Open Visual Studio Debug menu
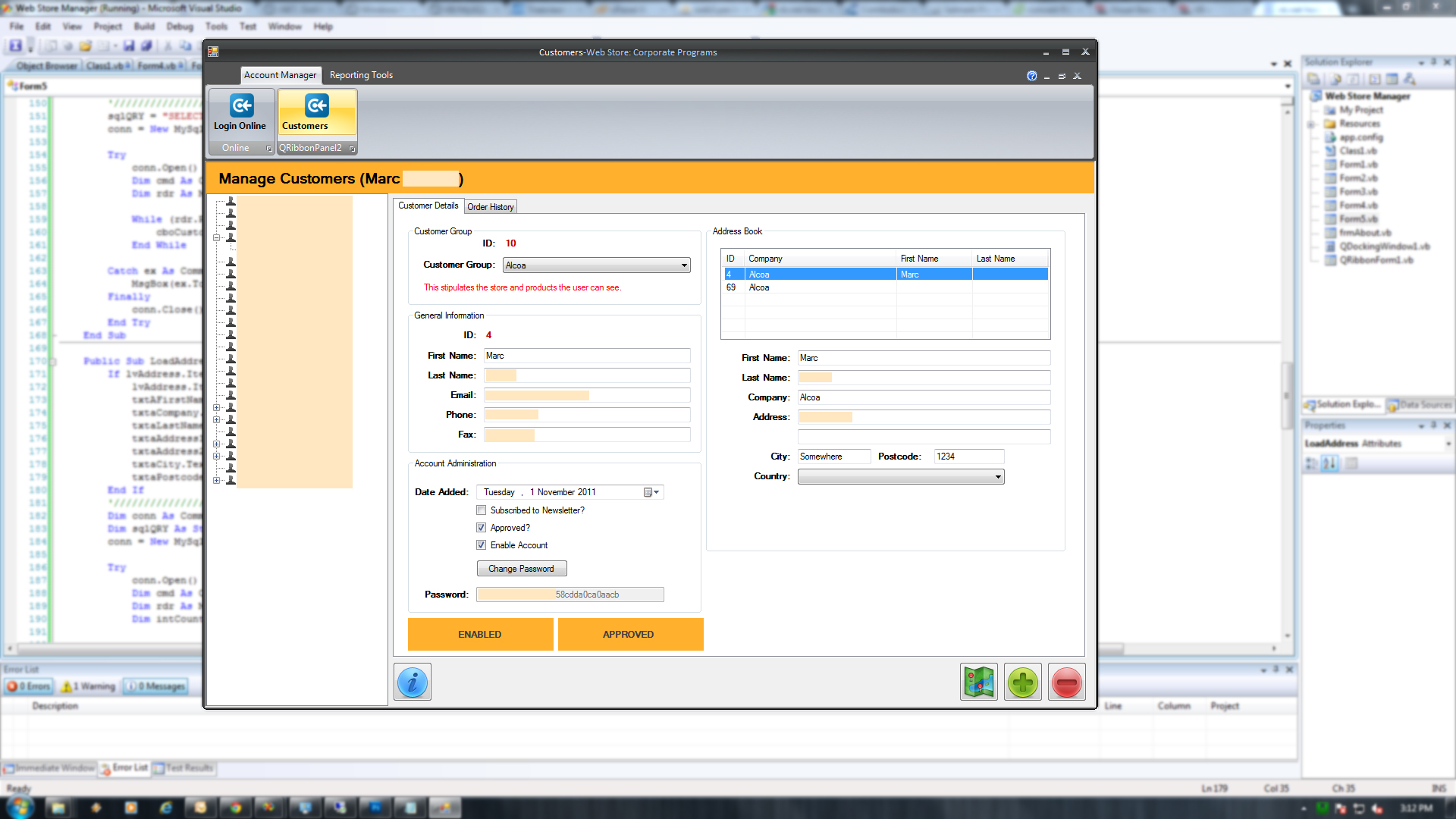The image size is (1456, 819). click(x=180, y=27)
